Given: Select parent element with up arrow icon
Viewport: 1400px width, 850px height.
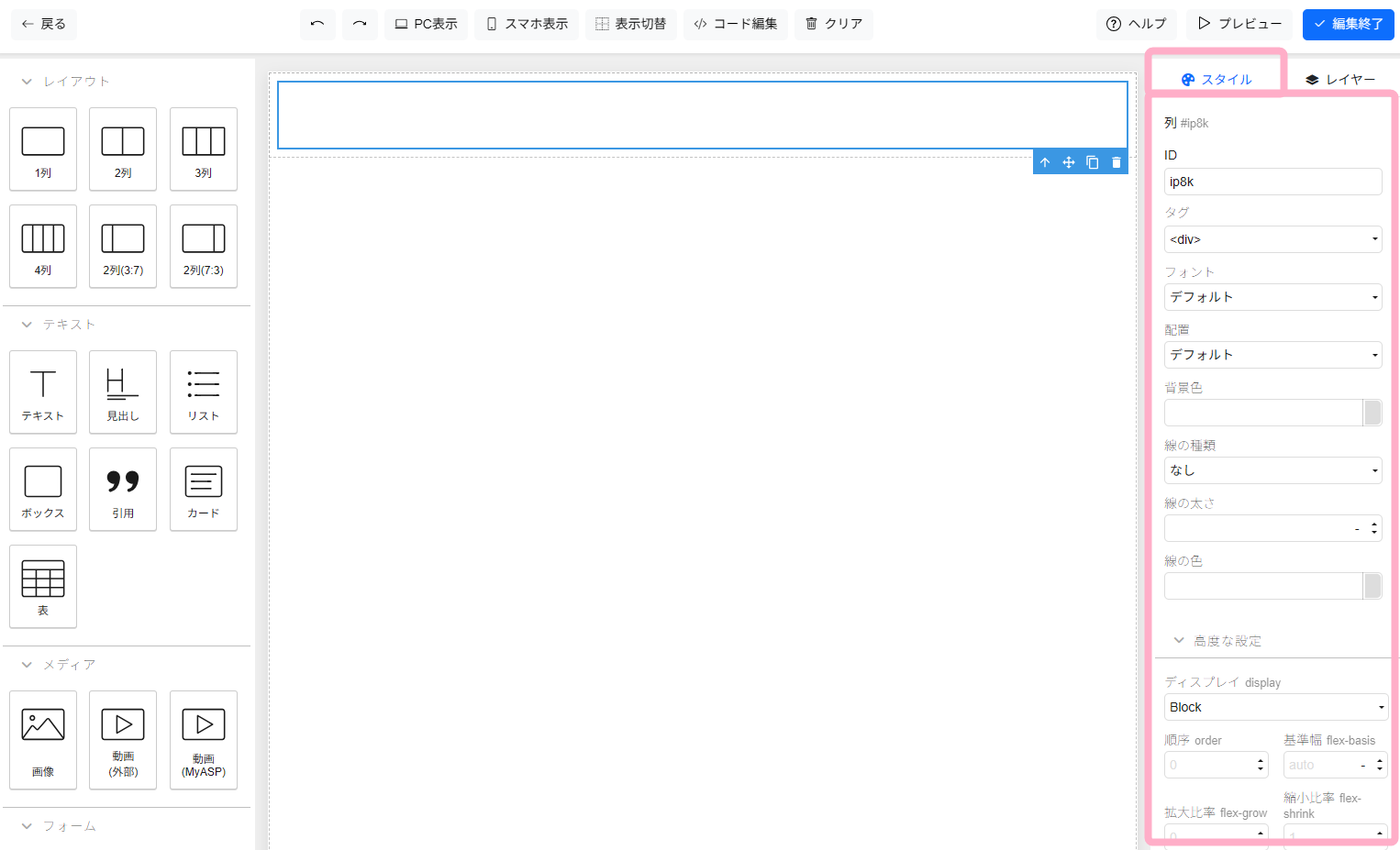Looking at the screenshot, I should click(1045, 162).
